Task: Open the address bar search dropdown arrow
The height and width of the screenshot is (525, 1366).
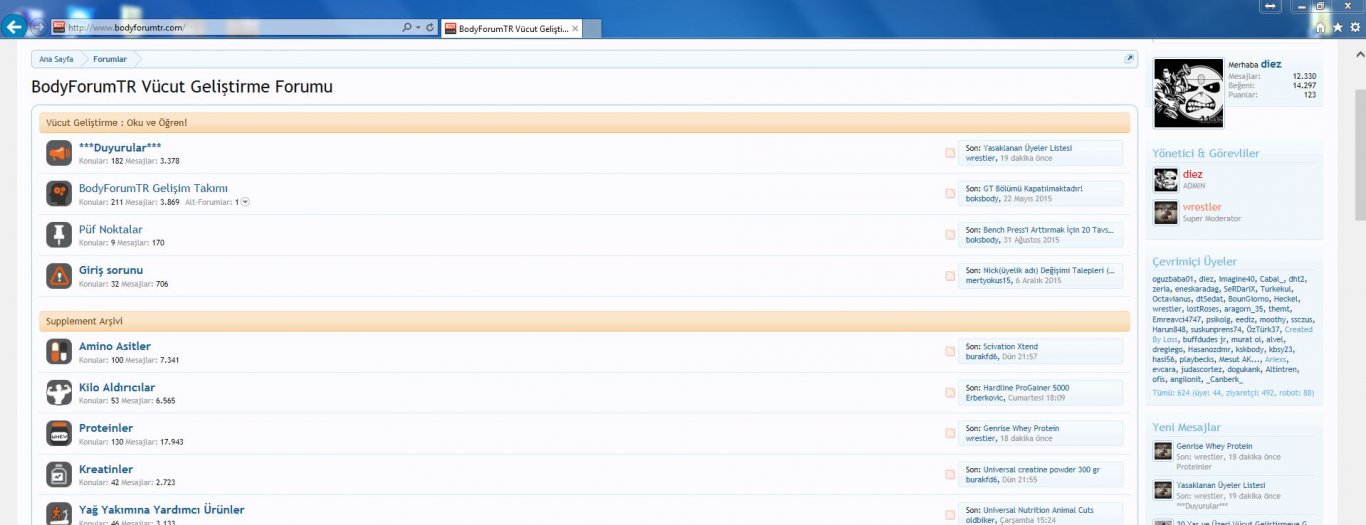Action: tap(417, 27)
